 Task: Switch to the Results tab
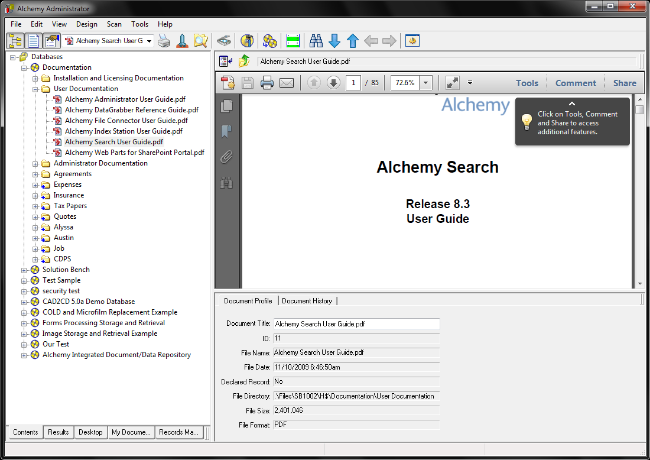58,432
